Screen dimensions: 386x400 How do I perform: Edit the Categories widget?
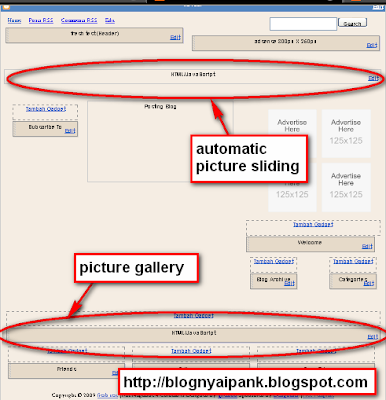coord(369,283)
